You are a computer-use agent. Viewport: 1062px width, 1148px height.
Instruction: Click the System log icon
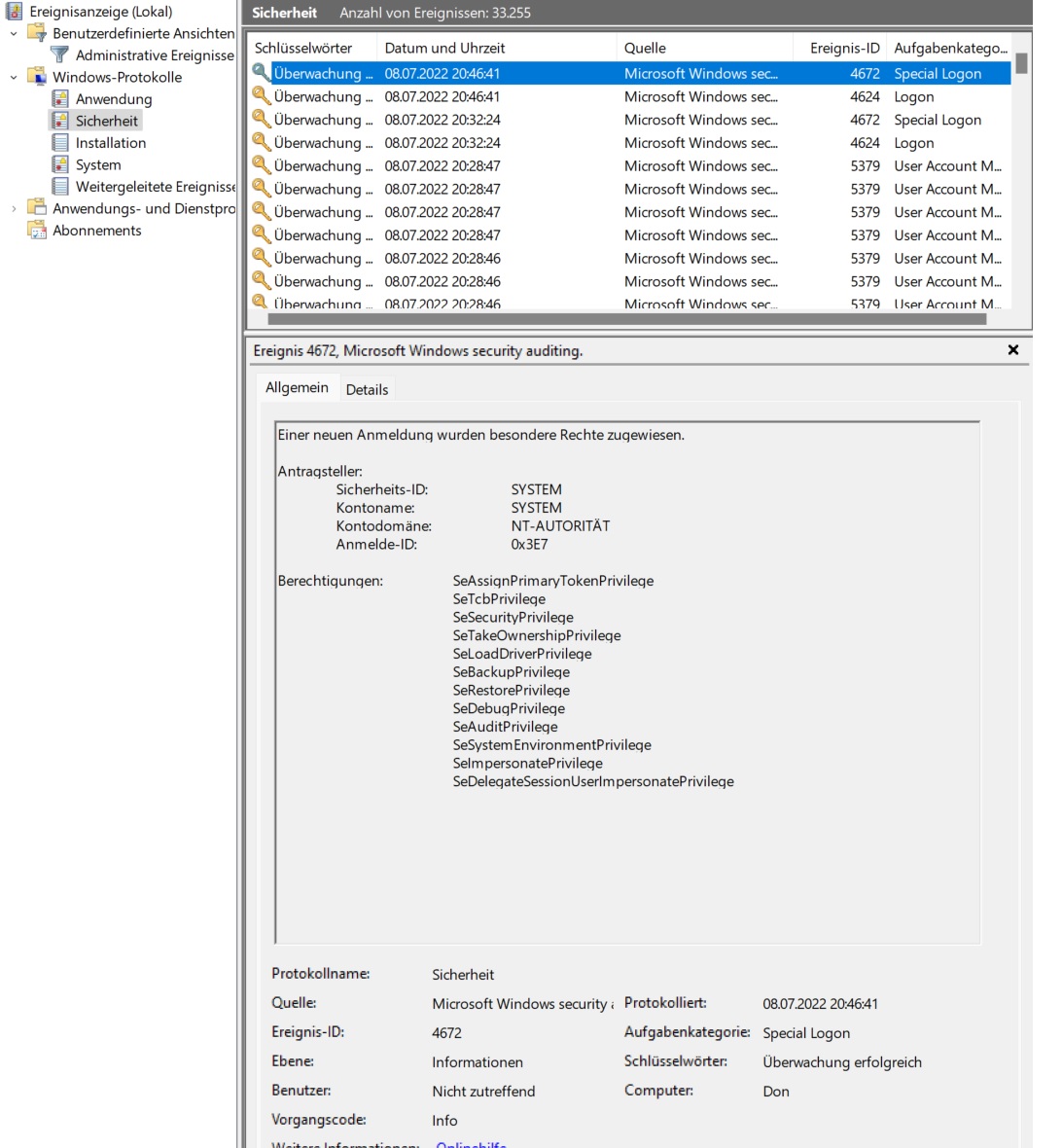[x=60, y=164]
